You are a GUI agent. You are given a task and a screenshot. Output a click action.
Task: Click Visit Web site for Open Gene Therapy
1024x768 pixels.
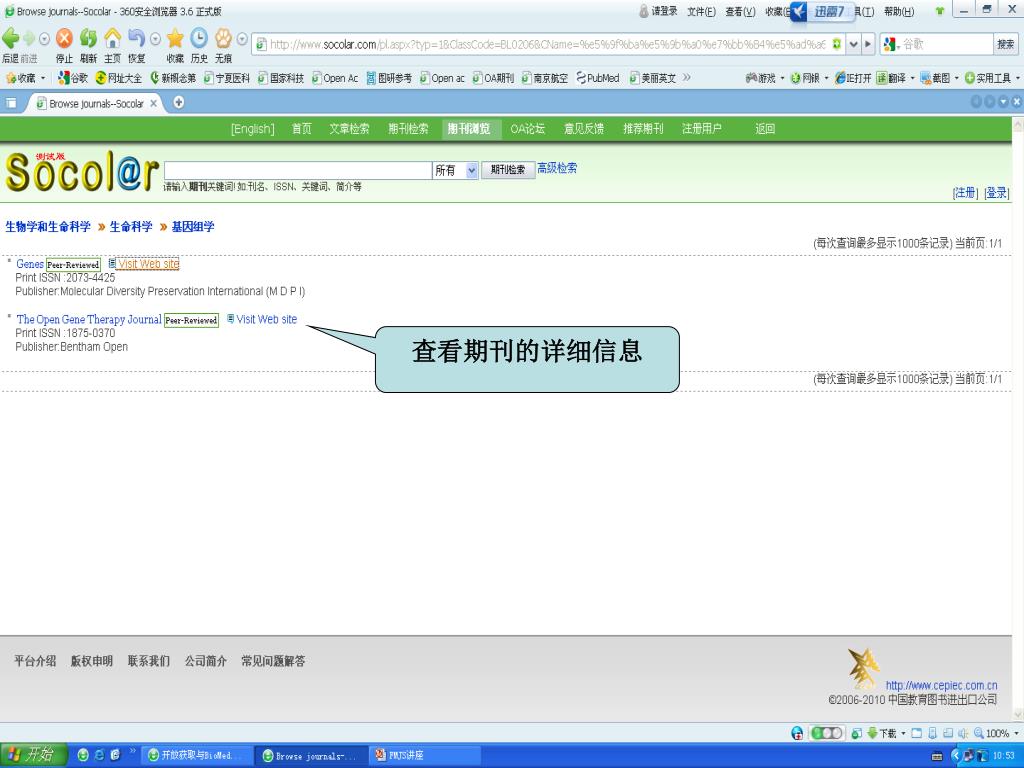pos(266,319)
